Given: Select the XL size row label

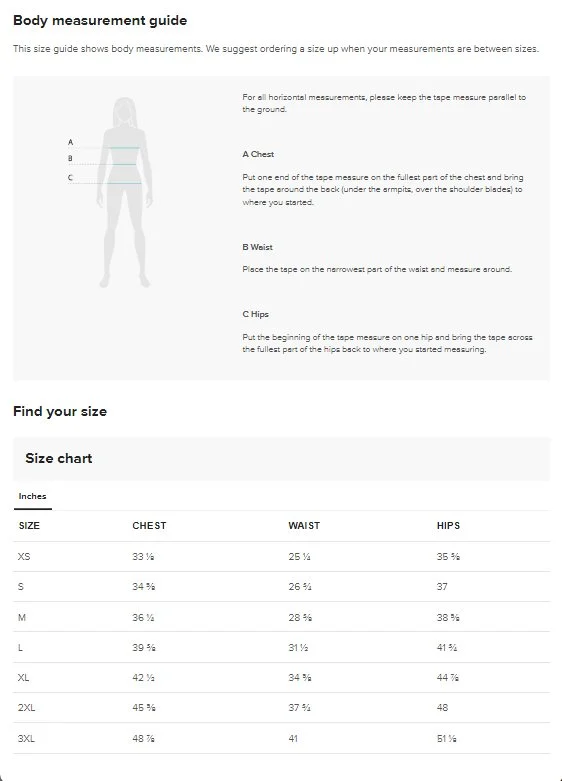Looking at the screenshot, I should tap(23, 677).
